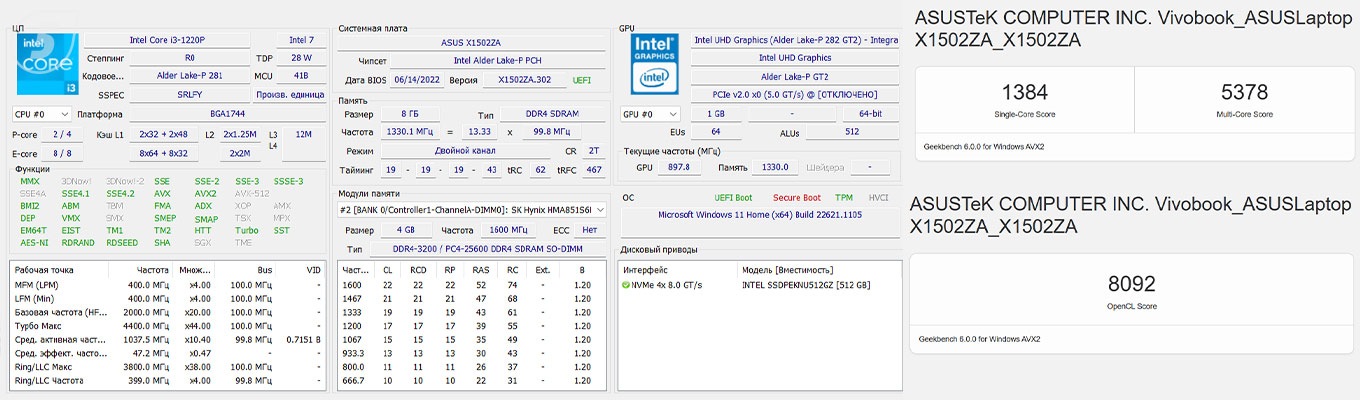Screen dimensions: 1360x400
Task: Click the MMX feature flag
Action: coord(30,181)
